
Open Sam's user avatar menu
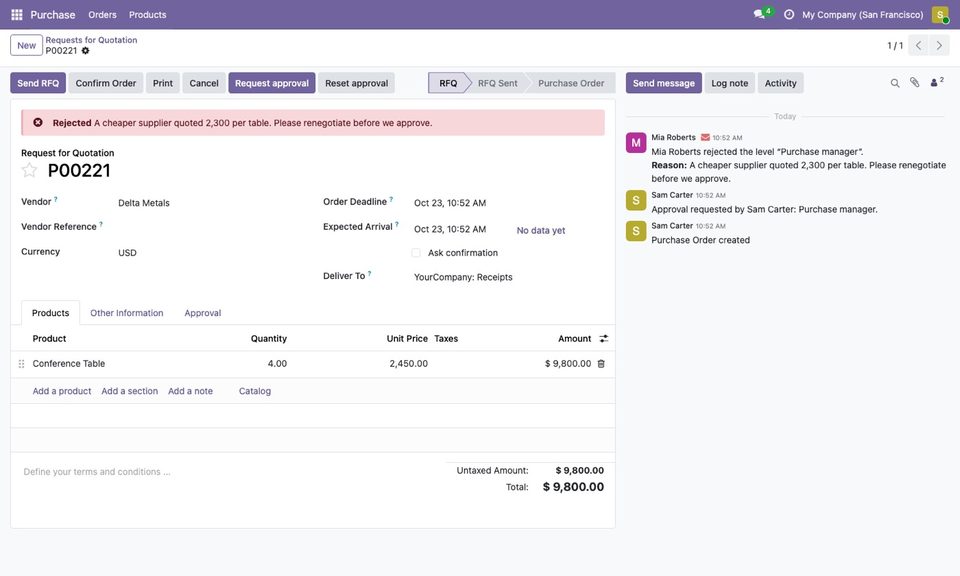940,15
